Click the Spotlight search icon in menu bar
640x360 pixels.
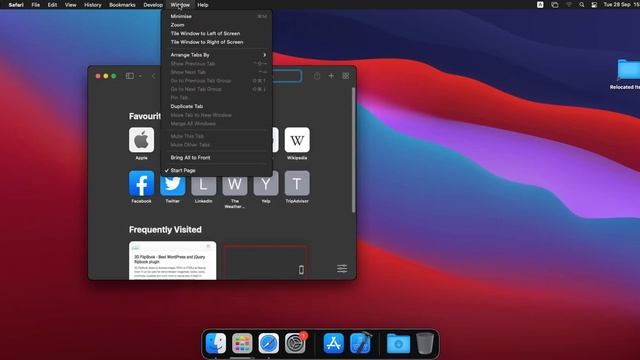click(581, 5)
